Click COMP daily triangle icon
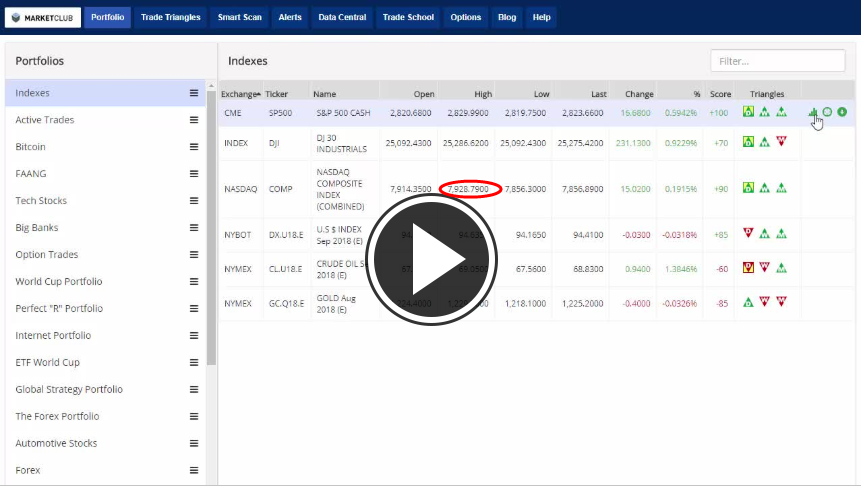 pos(748,188)
